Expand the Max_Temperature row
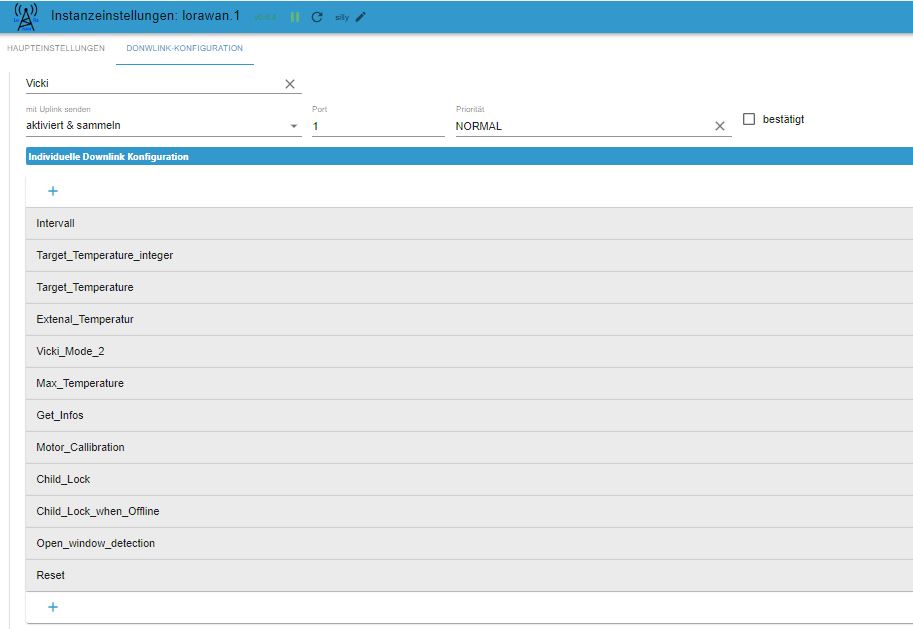Viewport: 913px width, 629px height. [x=469, y=383]
